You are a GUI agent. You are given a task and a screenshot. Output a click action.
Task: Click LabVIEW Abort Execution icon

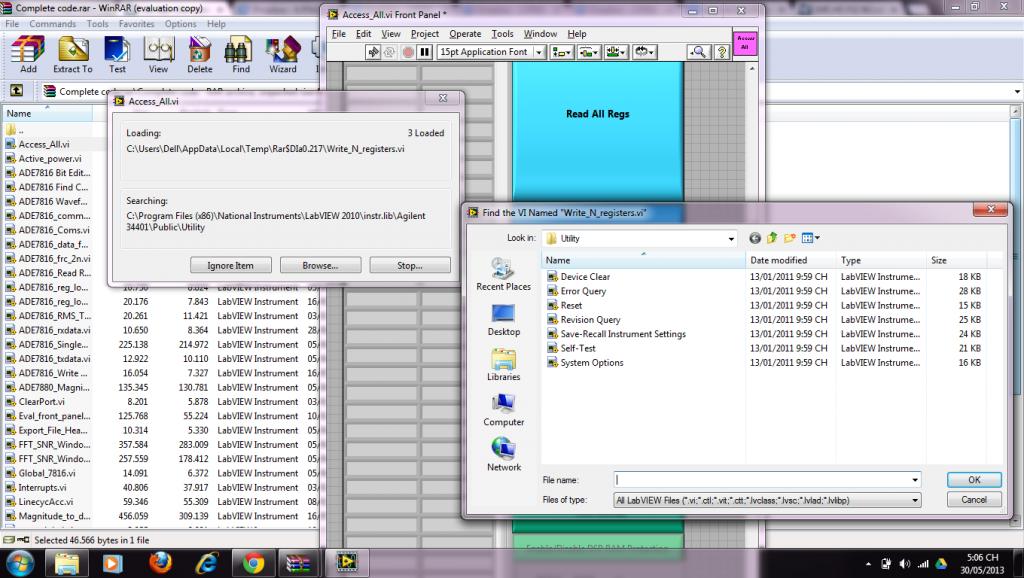[x=408, y=52]
